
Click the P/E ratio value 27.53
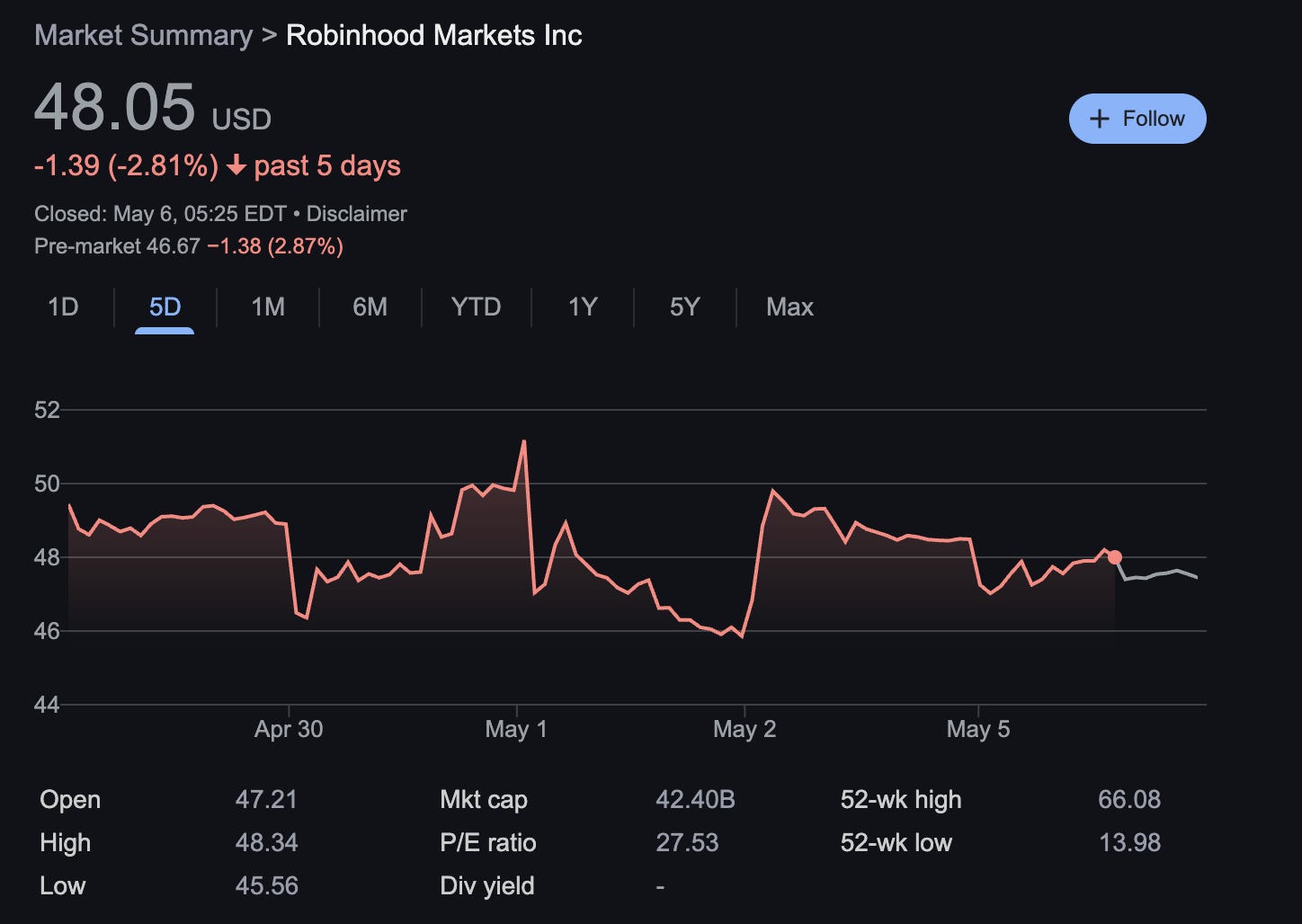pos(687,843)
